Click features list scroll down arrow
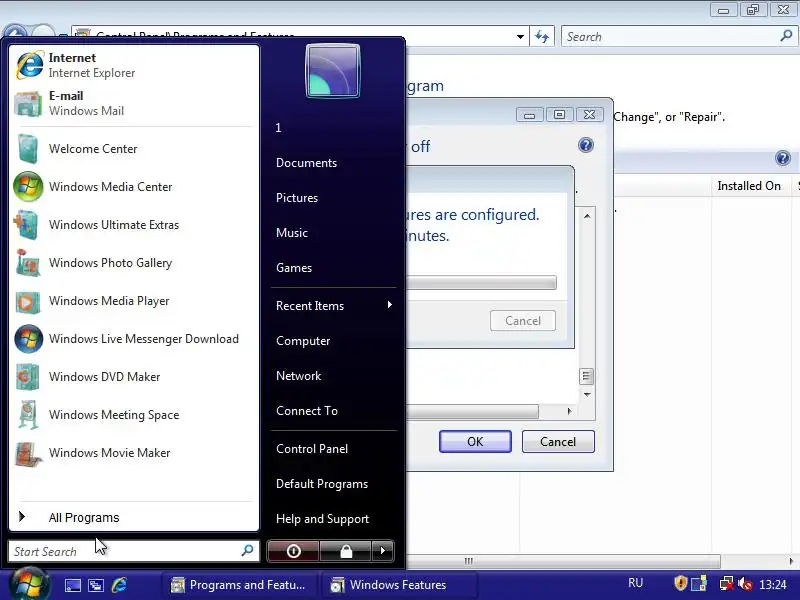 pyautogui.click(x=587, y=394)
